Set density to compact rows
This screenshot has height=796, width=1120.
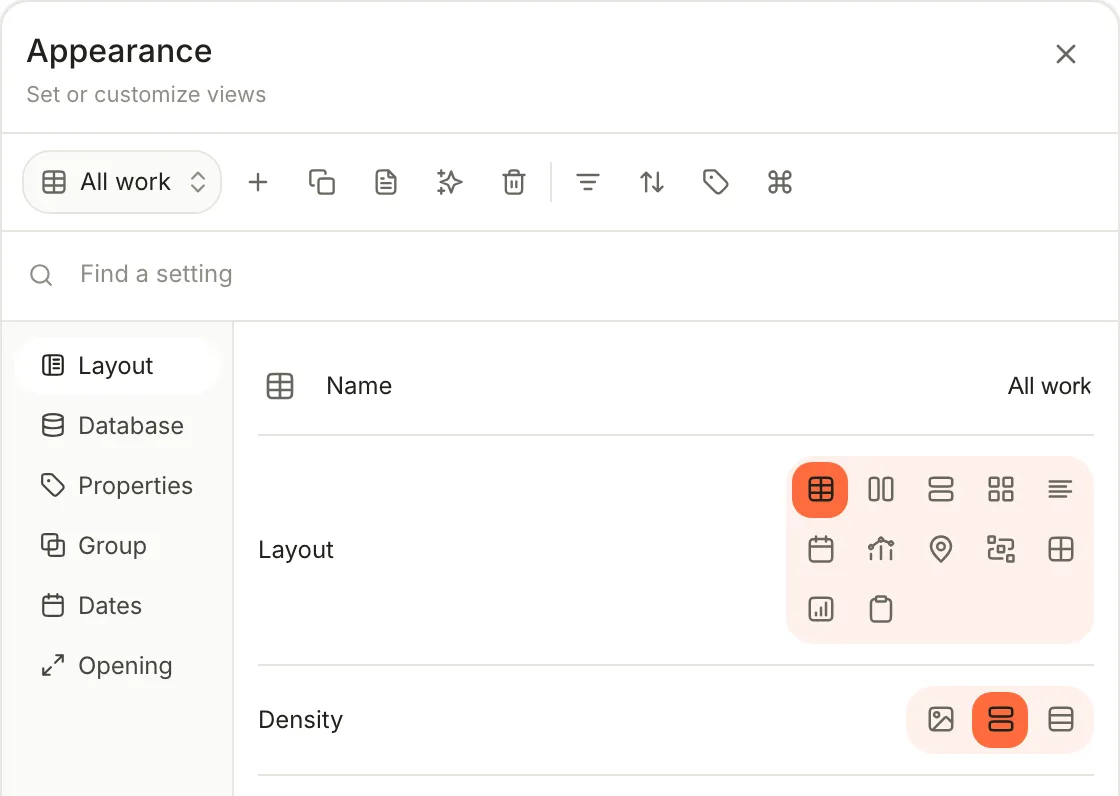pyautogui.click(x=1061, y=720)
